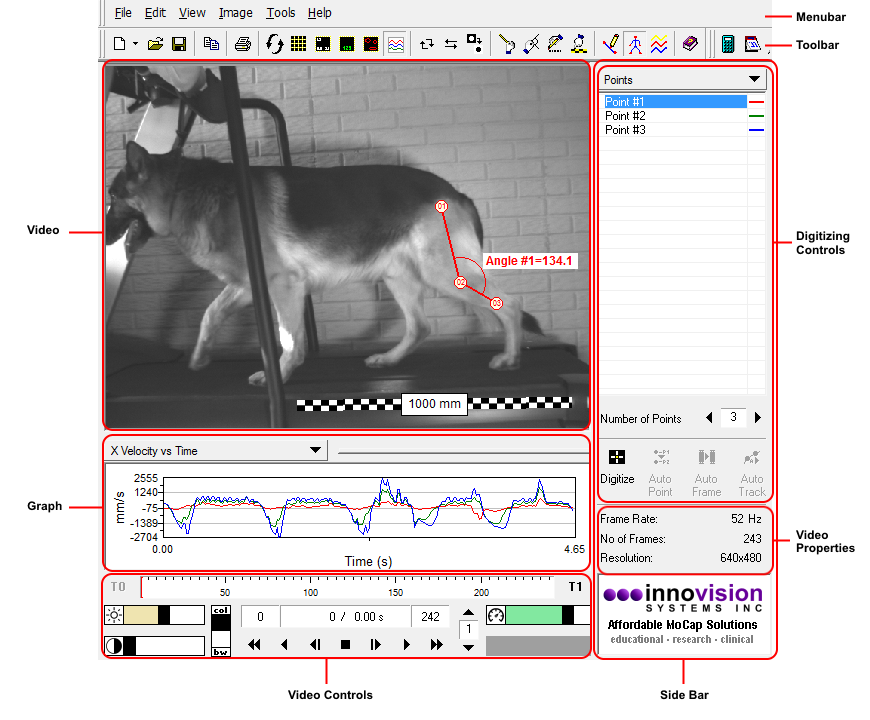Toggle the col/bw color mode switch
This screenshot has width=870, height=720.
click(x=221, y=631)
